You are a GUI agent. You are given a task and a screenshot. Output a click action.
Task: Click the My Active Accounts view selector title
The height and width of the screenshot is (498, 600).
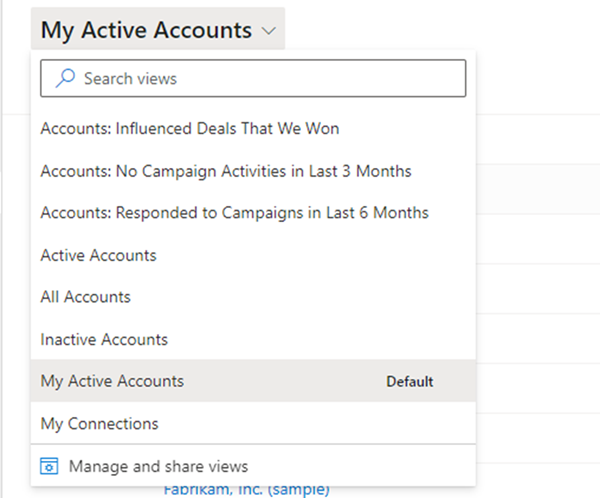tap(146, 30)
